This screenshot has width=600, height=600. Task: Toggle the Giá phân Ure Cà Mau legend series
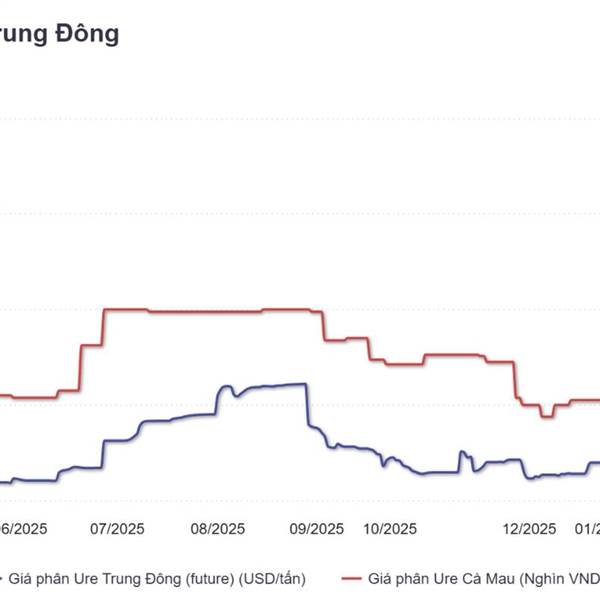[480, 577]
